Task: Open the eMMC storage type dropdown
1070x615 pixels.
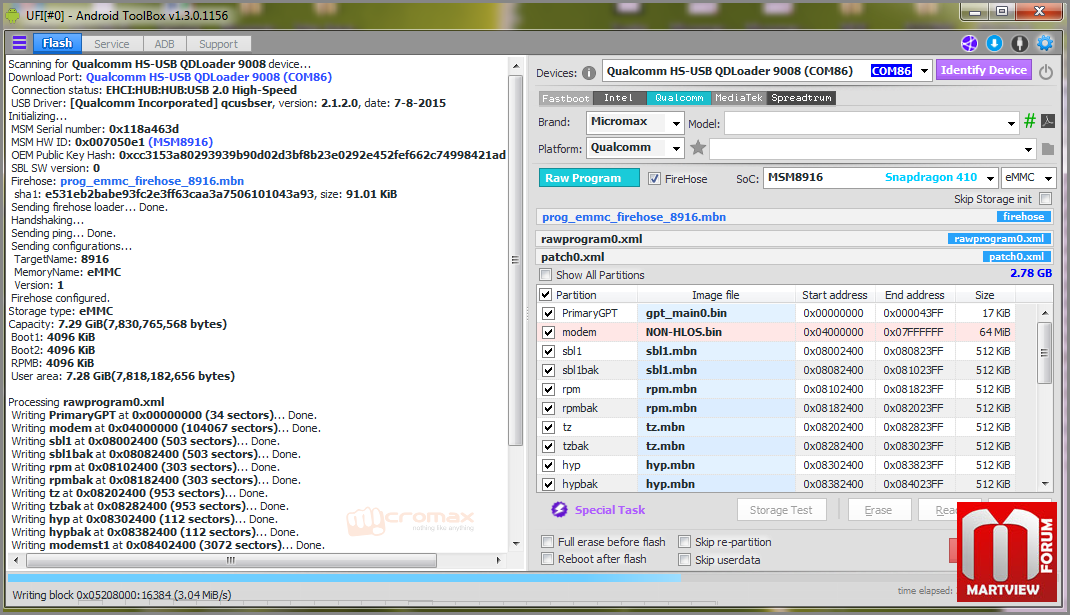Action: click(1047, 178)
